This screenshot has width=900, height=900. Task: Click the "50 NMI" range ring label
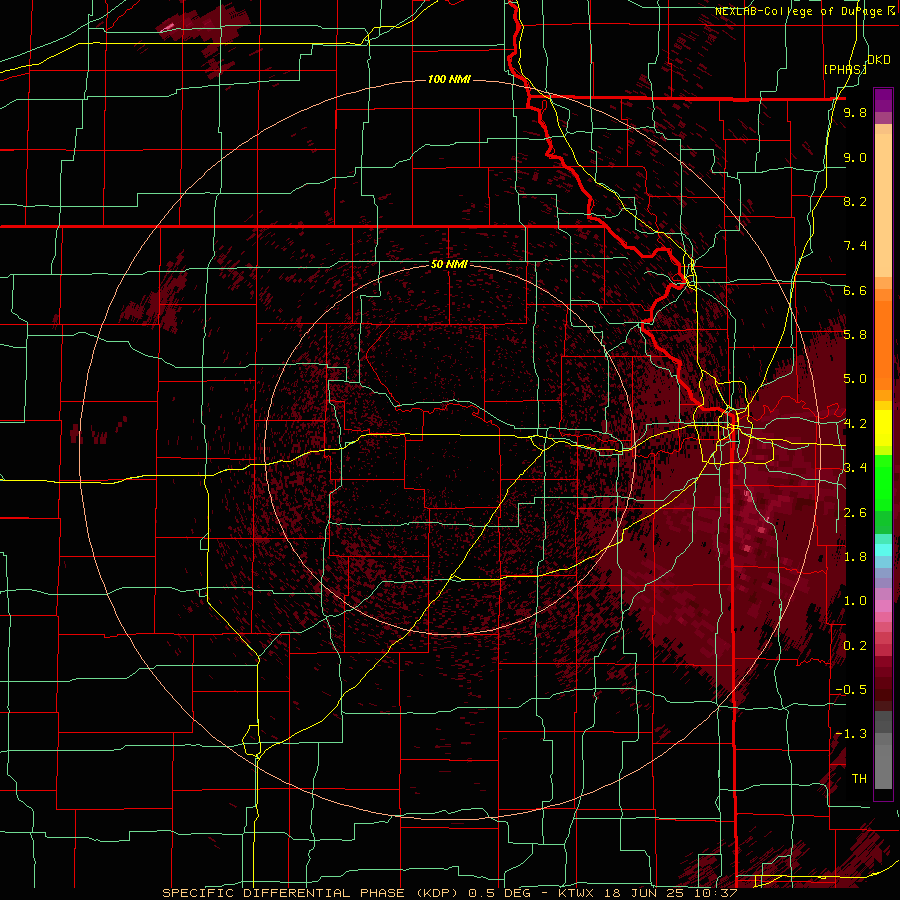pyautogui.click(x=449, y=265)
